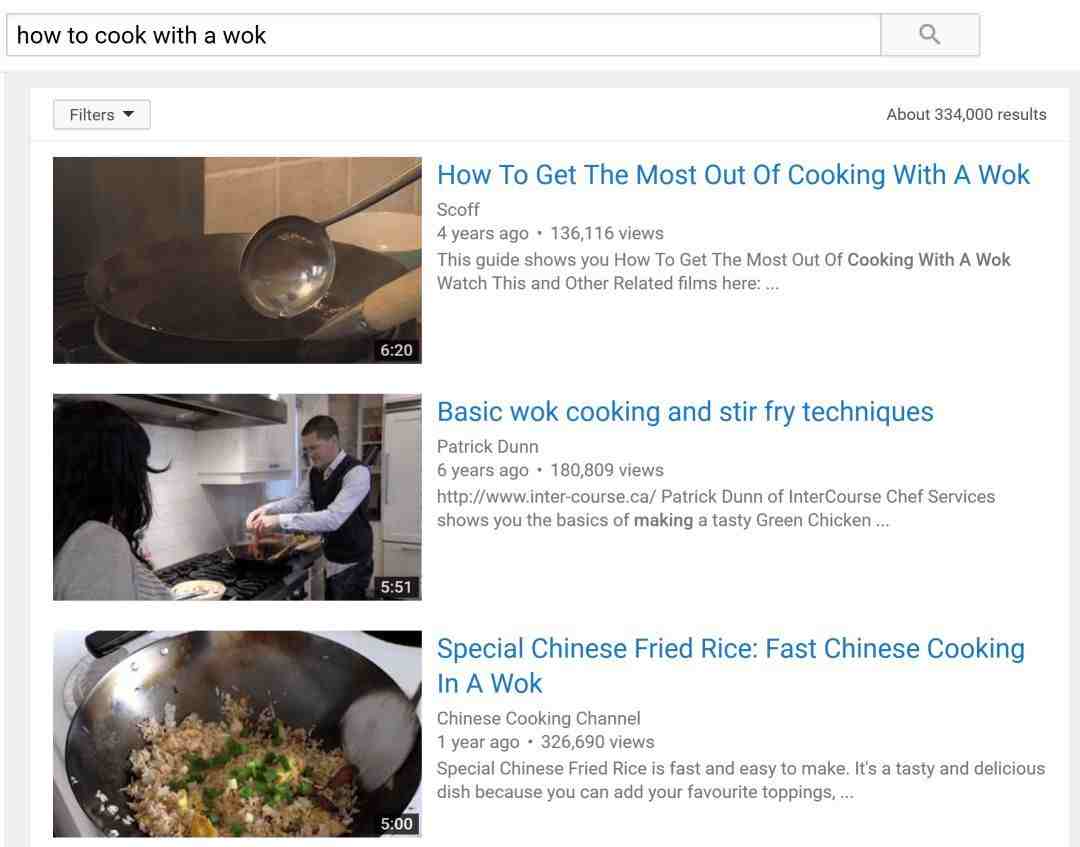Click the Patrick Dunn kitchen video thumbnail
The width and height of the screenshot is (1080, 847).
[x=237, y=497]
